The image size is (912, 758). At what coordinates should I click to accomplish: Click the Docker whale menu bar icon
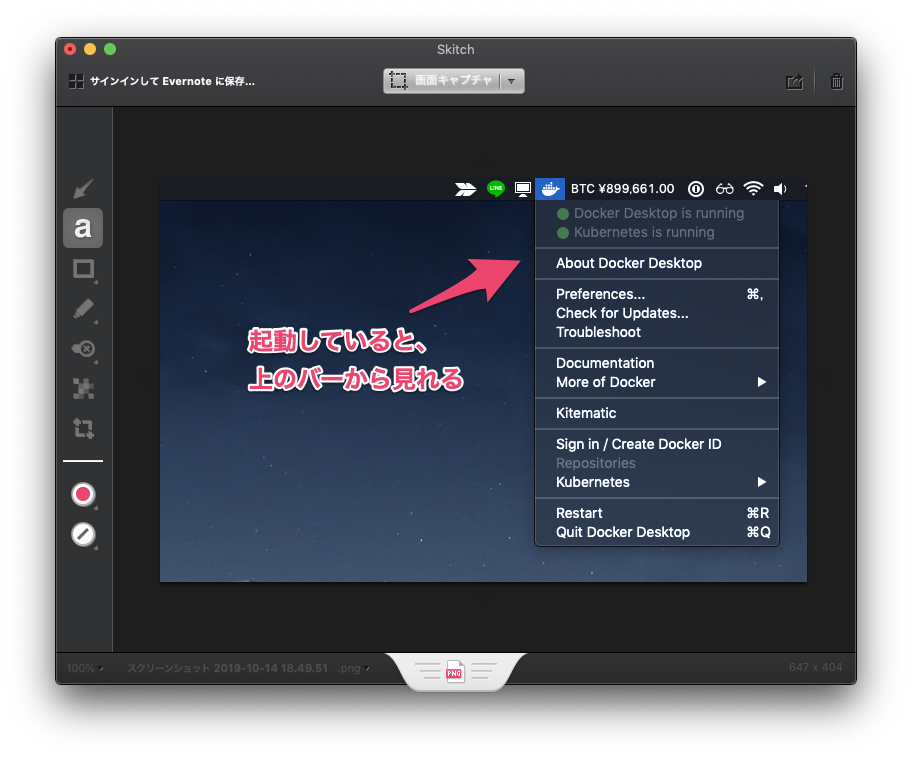pos(550,189)
